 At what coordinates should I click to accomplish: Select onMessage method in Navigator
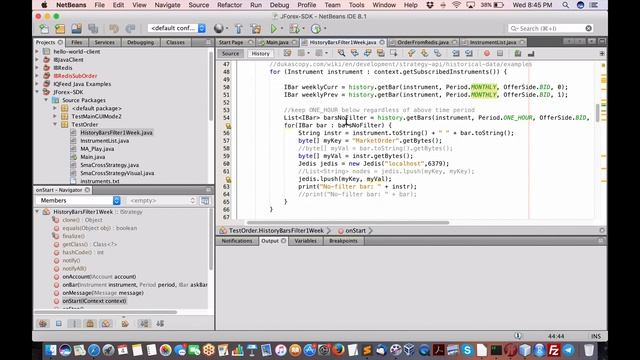click(102, 293)
